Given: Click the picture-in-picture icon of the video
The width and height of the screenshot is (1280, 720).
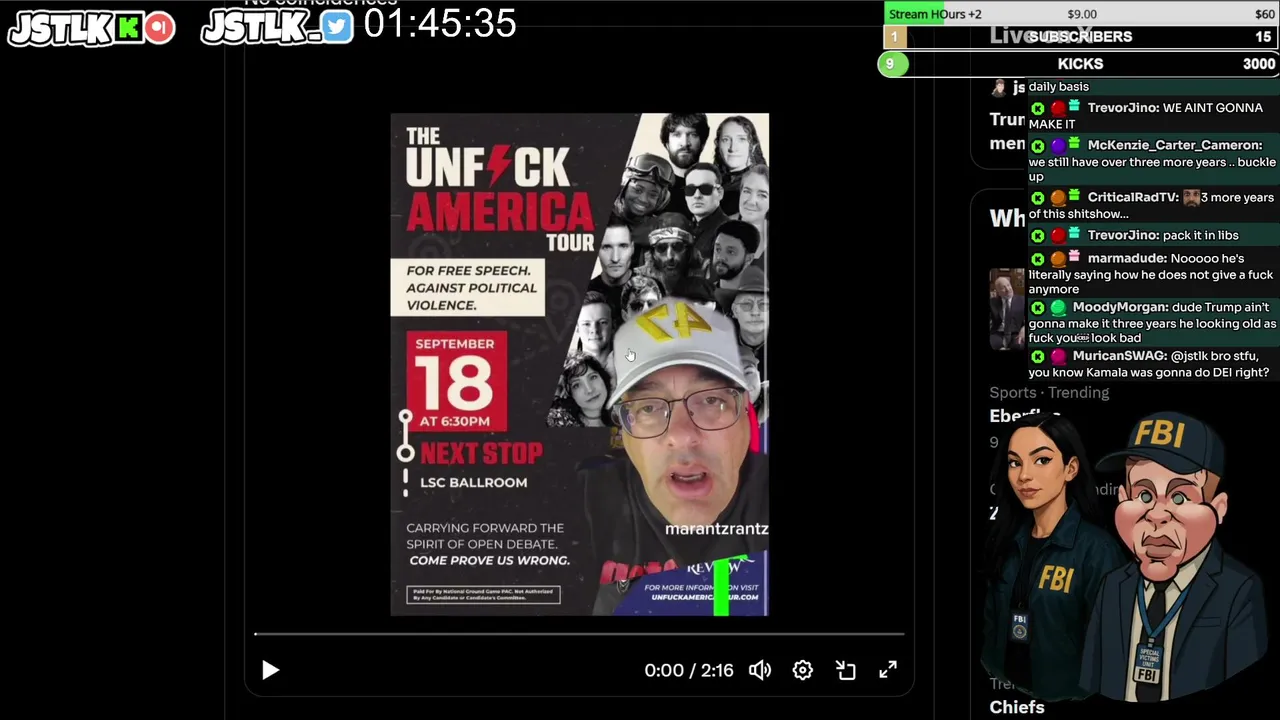Looking at the screenshot, I should pyautogui.click(x=846, y=670).
